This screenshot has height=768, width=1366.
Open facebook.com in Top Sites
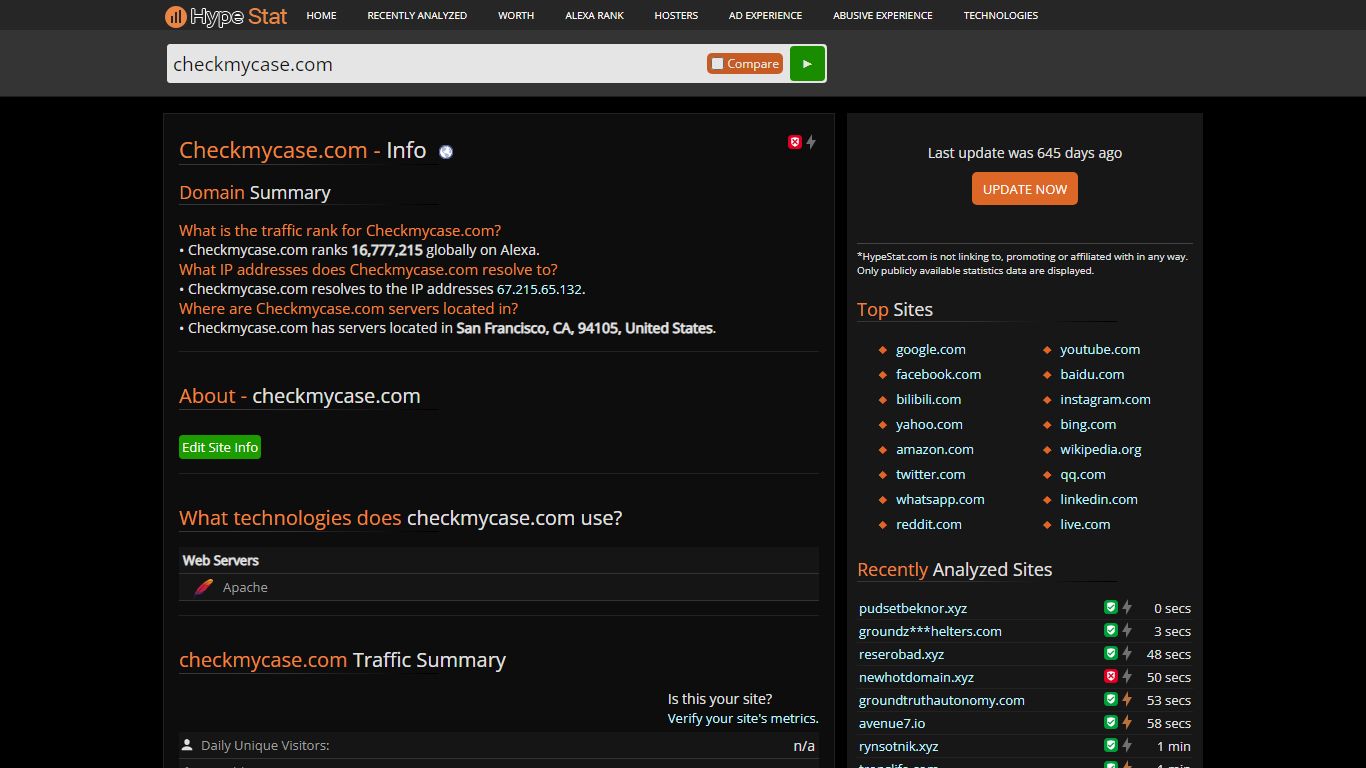(938, 374)
